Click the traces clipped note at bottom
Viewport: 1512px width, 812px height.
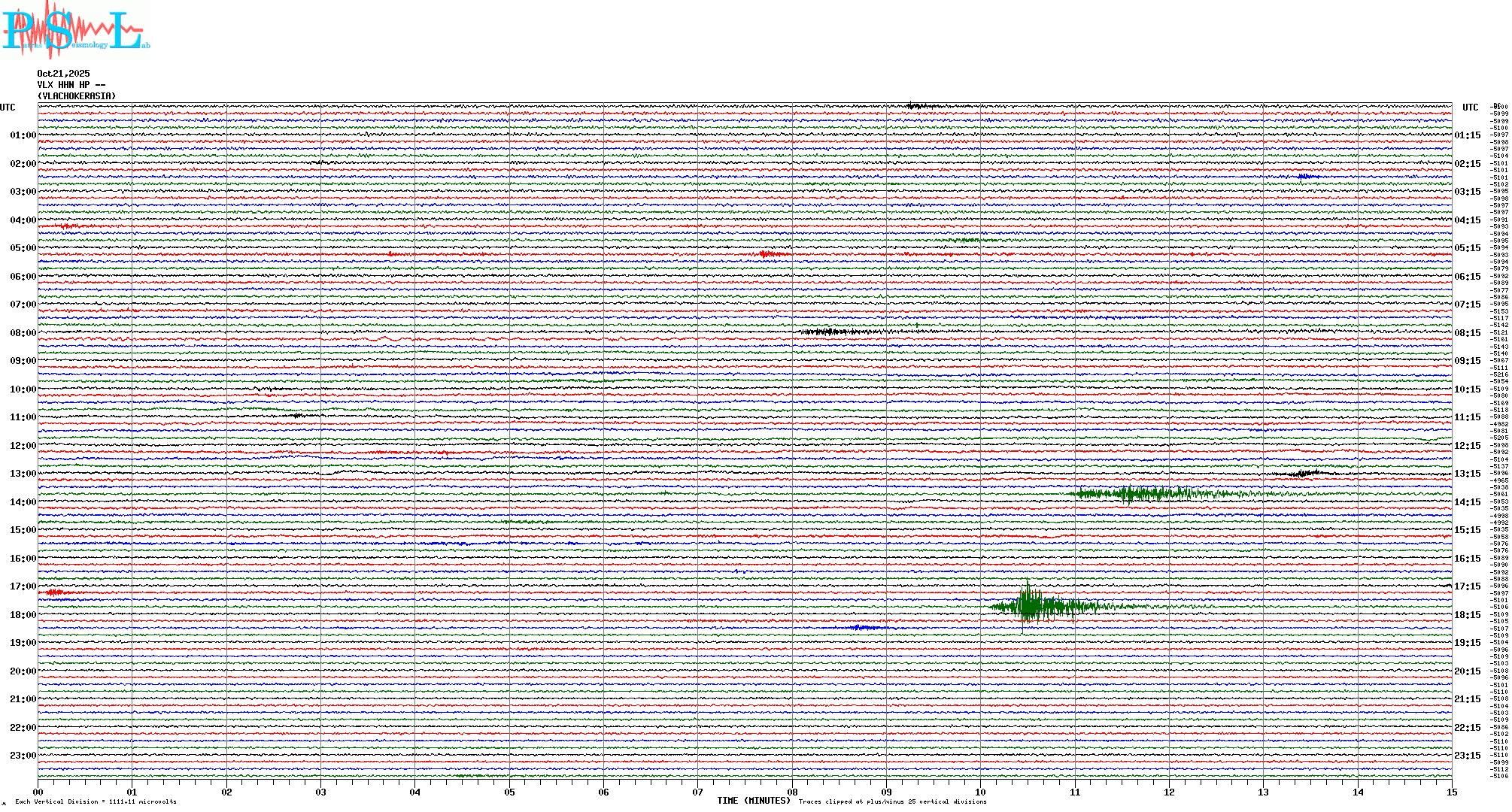(x=892, y=801)
